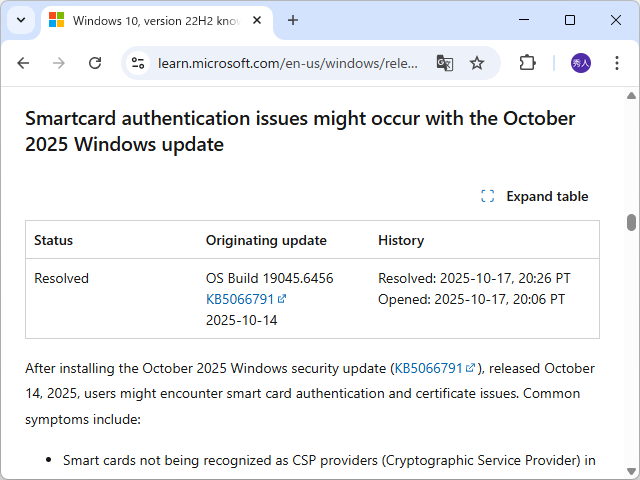Close the Windows 10 version 22H2 tab

point(260,20)
